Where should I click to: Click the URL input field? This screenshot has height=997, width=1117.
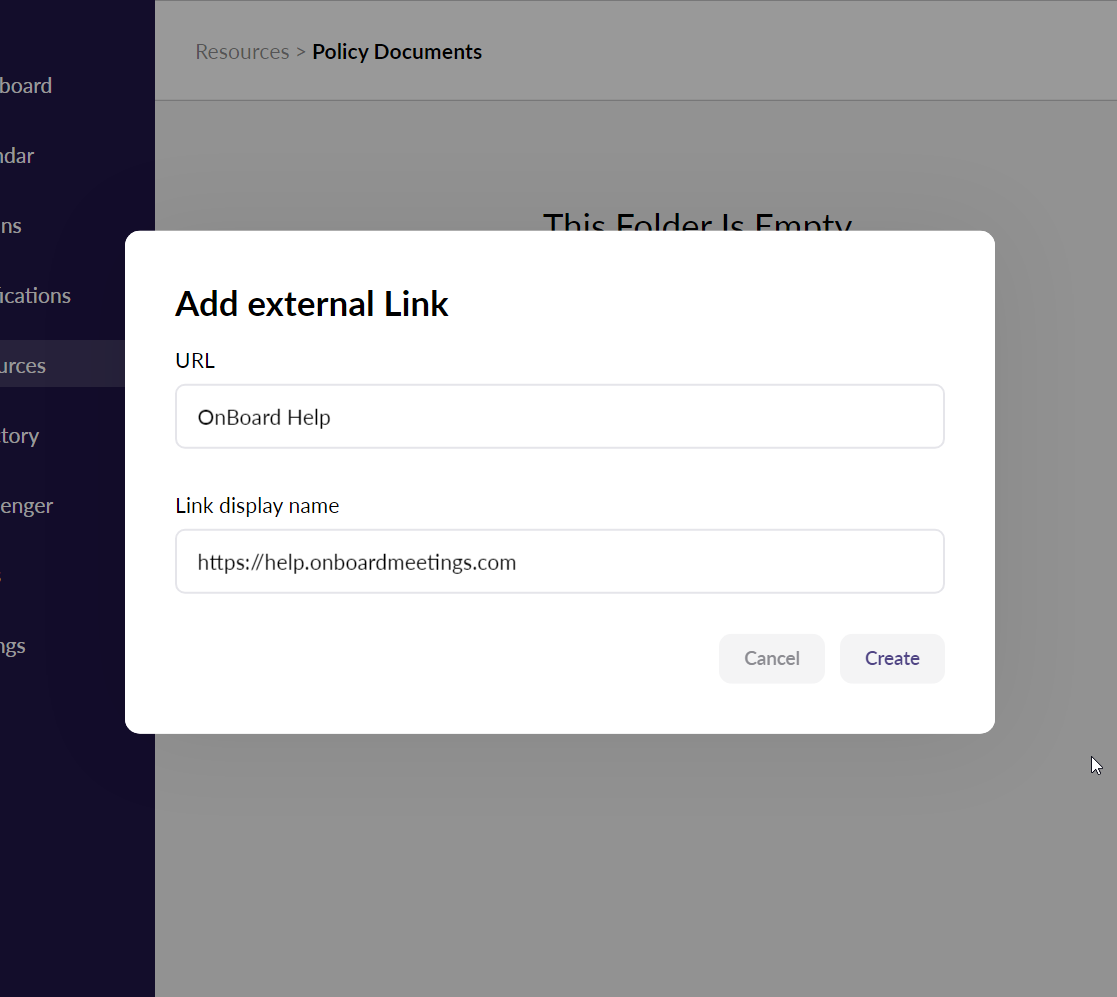point(560,417)
